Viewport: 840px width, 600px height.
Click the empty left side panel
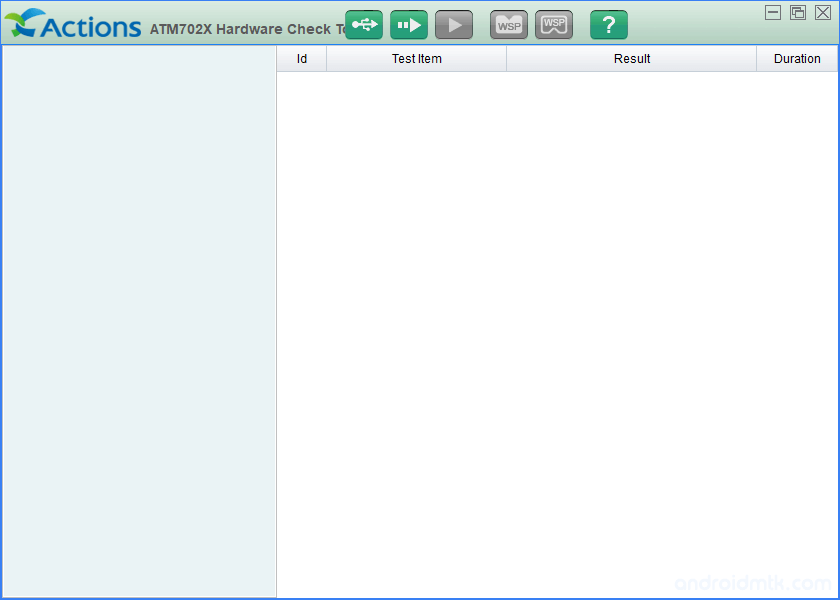tap(139, 320)
